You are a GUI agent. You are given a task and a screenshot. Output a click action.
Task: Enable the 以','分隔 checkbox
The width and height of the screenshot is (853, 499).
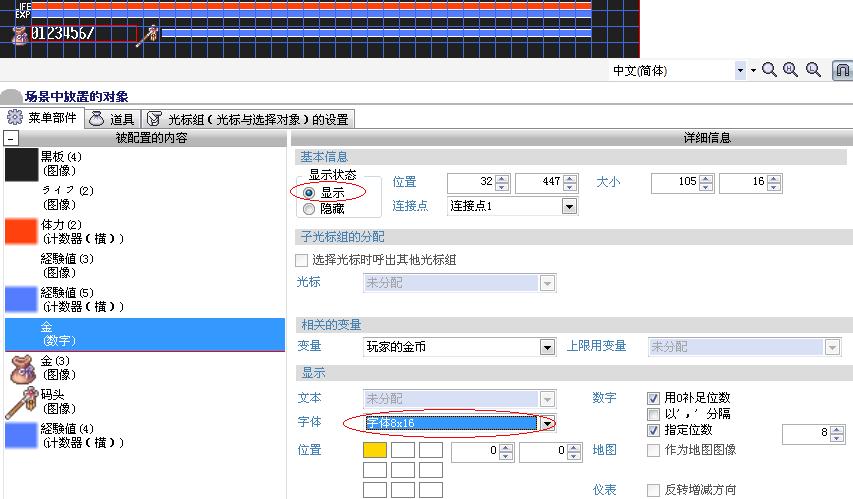coord(653,414)
